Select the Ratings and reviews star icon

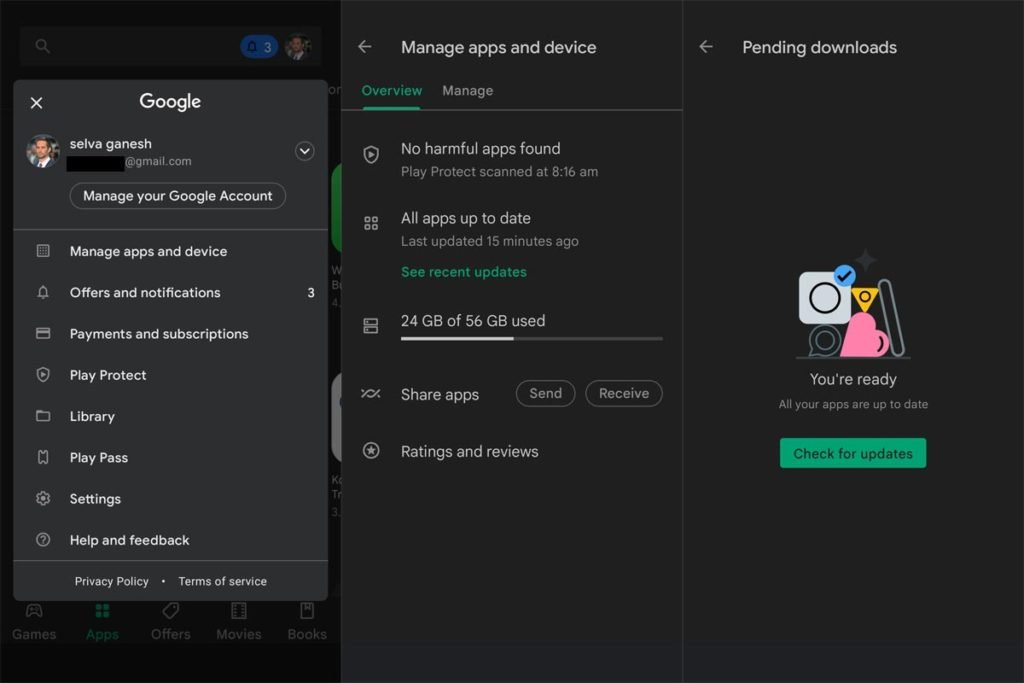click(x=371, y=451)
